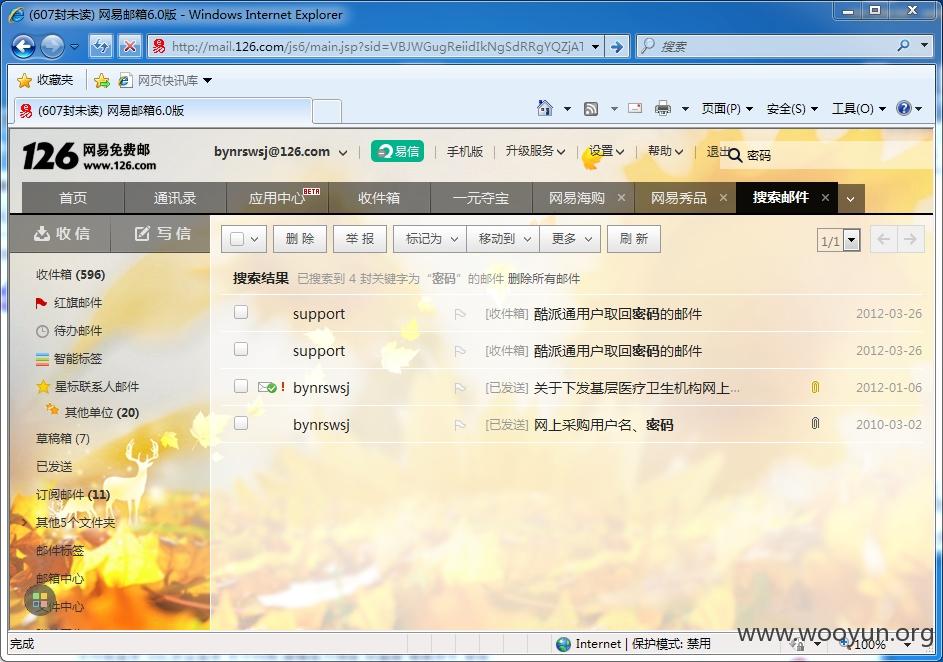
Task: Switch to the 收件箱 tab
Action: (x=379, y=198)
